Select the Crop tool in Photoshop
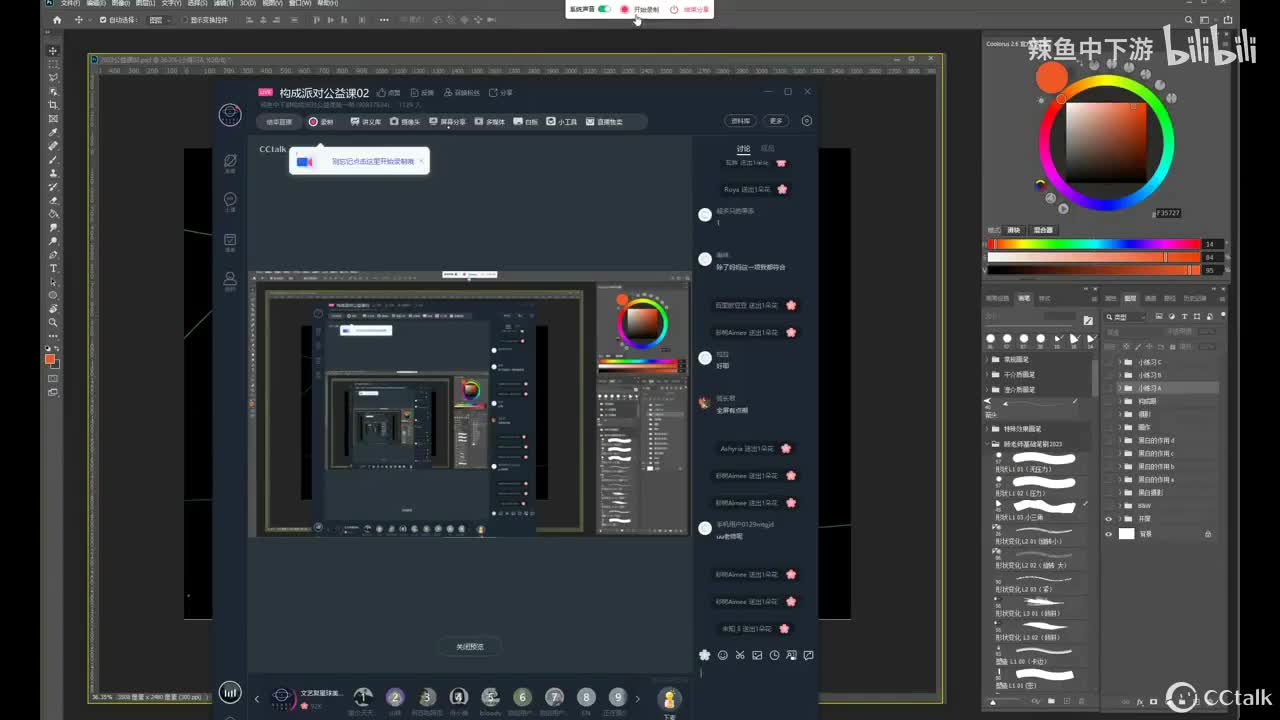 pos(54,105)
